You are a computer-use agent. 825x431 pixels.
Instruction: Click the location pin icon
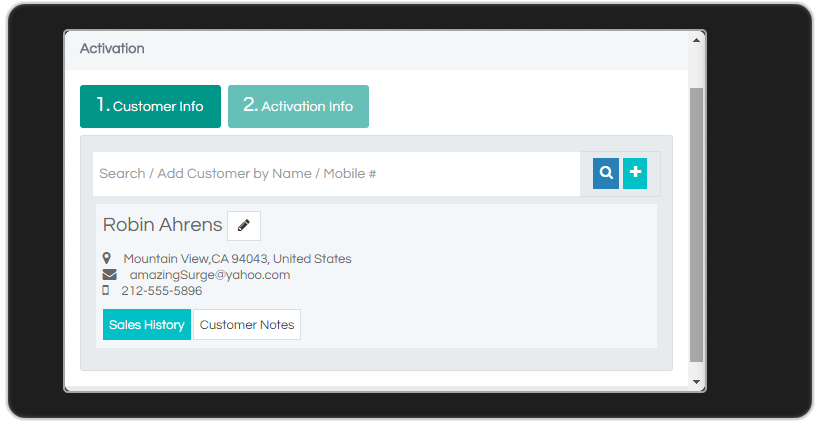[107, 258]
